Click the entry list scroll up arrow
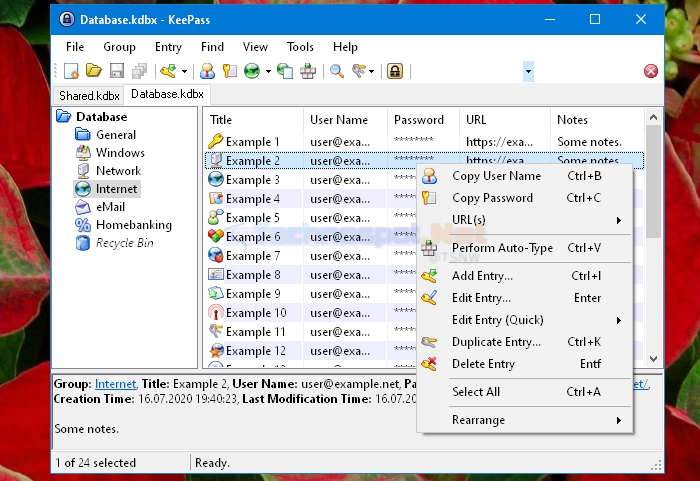 pyautogui.click(x=654, y=117)
